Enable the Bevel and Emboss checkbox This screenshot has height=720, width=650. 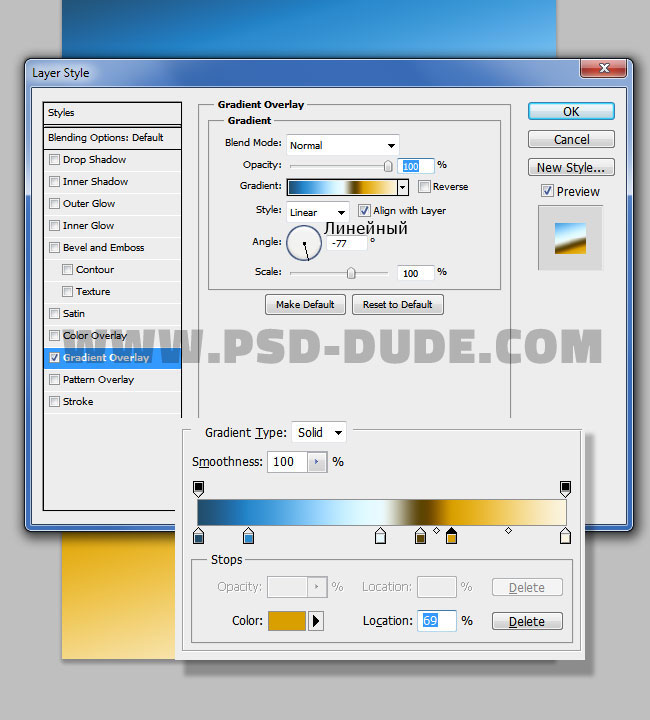coord(54,248)
